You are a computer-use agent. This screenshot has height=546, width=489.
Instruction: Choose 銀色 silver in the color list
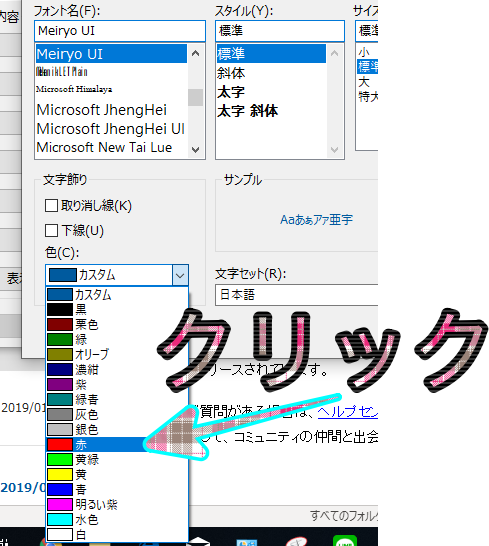tap(117, 429)
